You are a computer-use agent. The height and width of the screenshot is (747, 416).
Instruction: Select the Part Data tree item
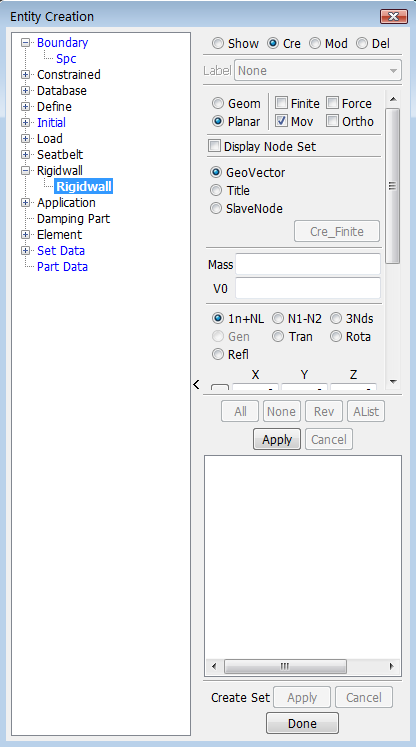[x=62, y=267]
